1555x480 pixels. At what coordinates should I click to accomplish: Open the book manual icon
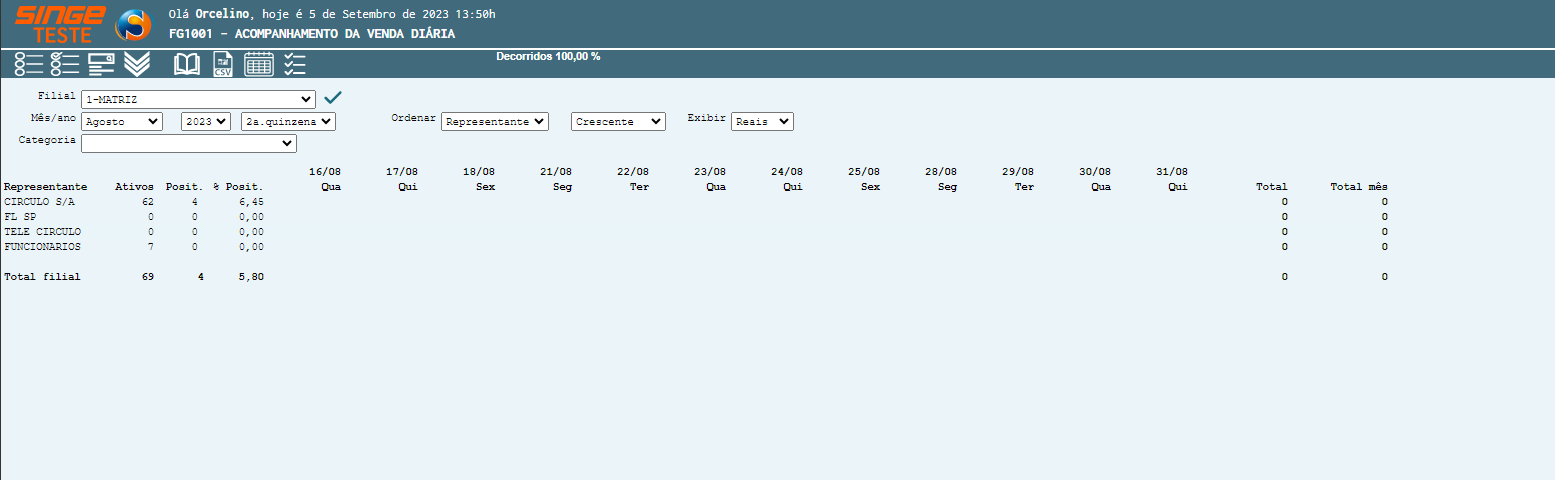click(187, 64)
